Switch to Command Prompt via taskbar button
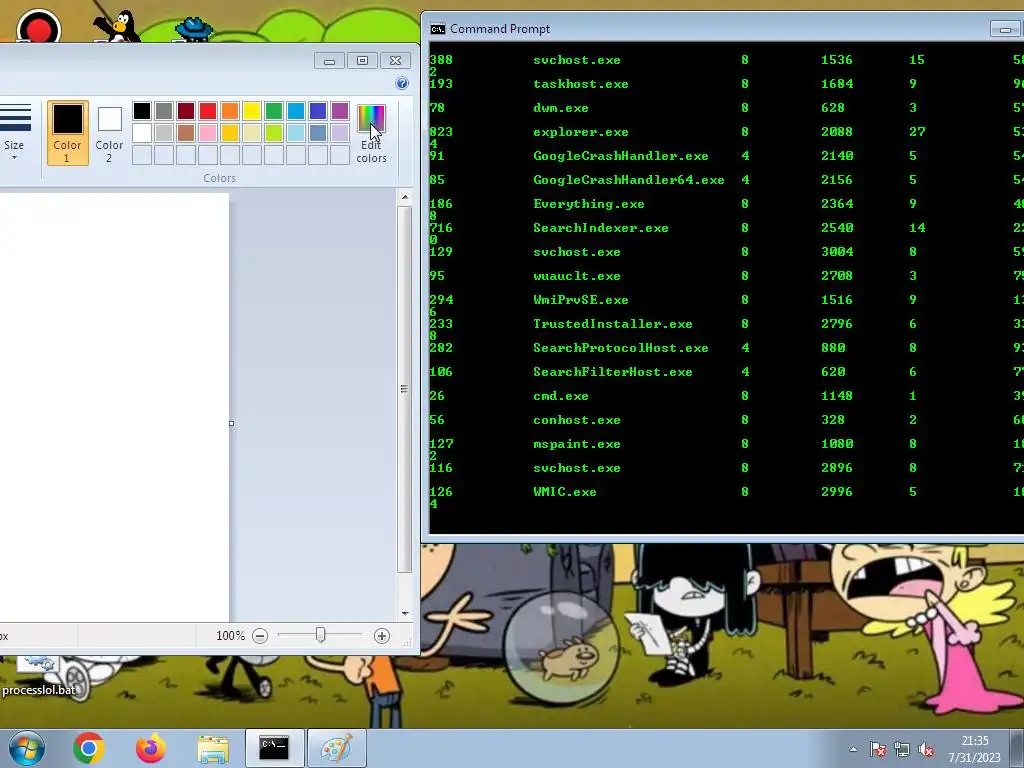1024x768 pixels. (x=274, y=748)
